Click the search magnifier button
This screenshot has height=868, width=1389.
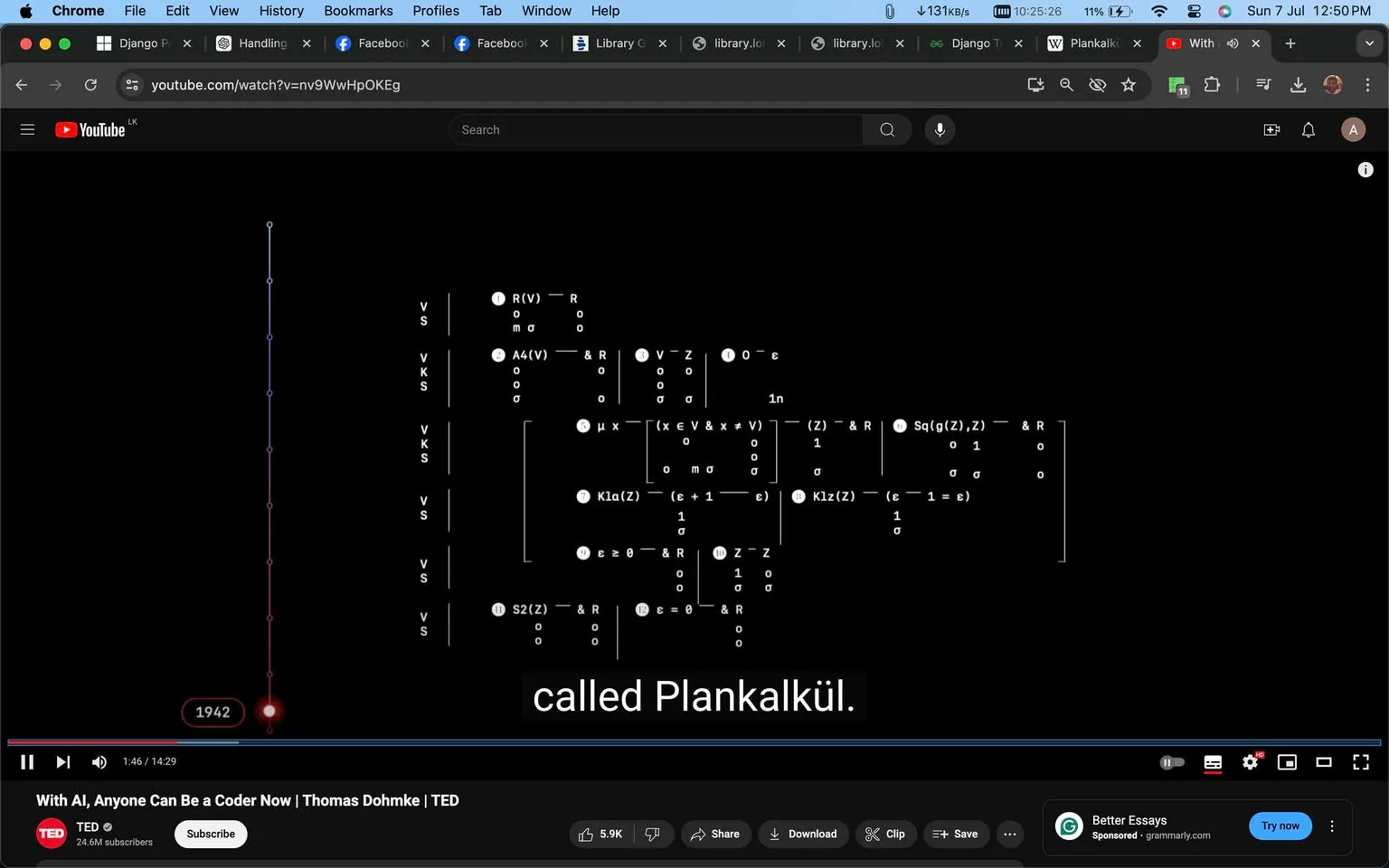coord(887,129)
